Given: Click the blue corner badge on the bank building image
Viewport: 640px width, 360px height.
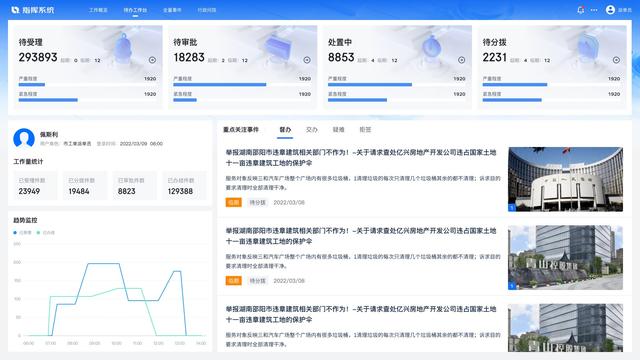Looking at the screenshot, I should (511, 208).
